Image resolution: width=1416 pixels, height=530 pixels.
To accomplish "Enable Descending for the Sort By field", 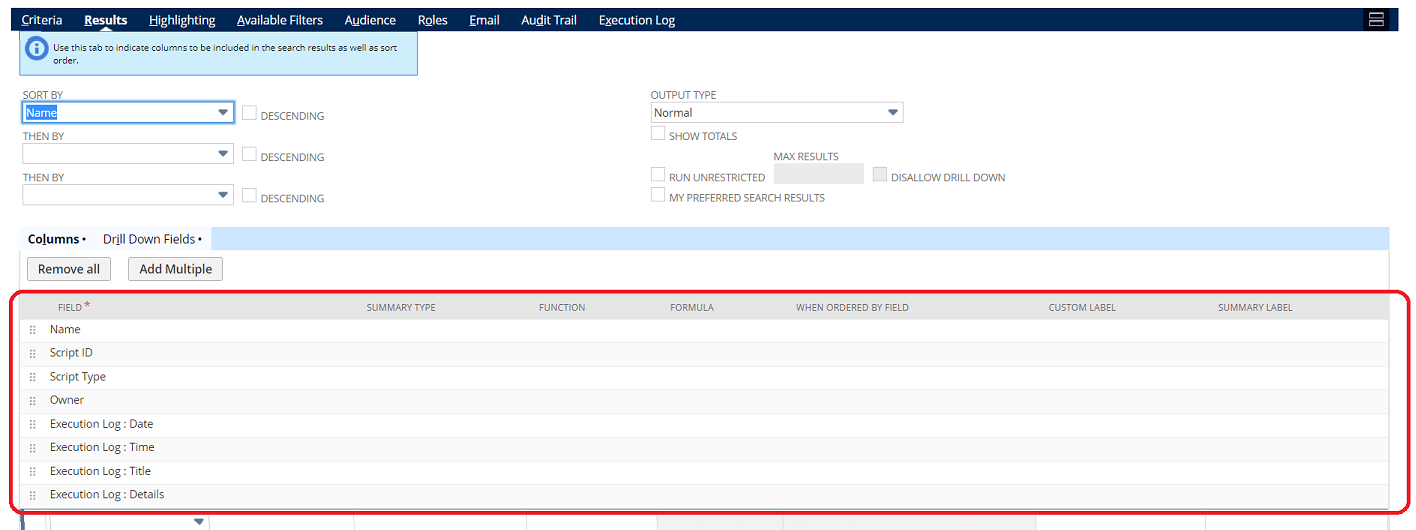I will 249,113.
